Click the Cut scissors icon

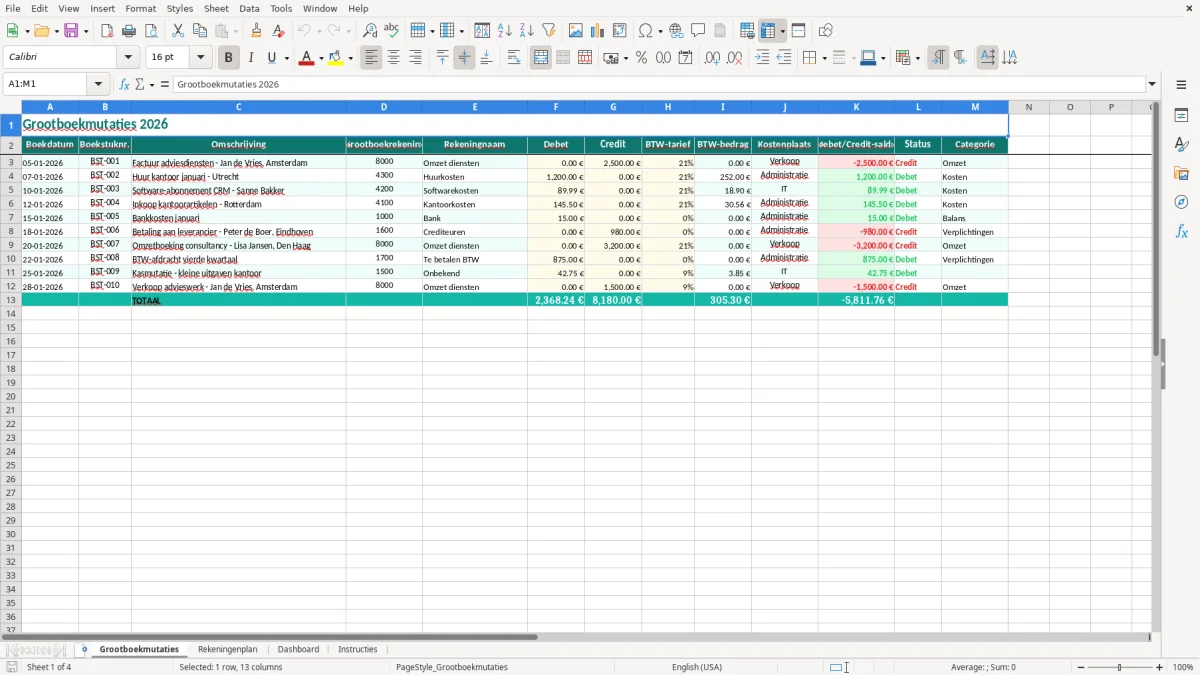pos(178,31)
